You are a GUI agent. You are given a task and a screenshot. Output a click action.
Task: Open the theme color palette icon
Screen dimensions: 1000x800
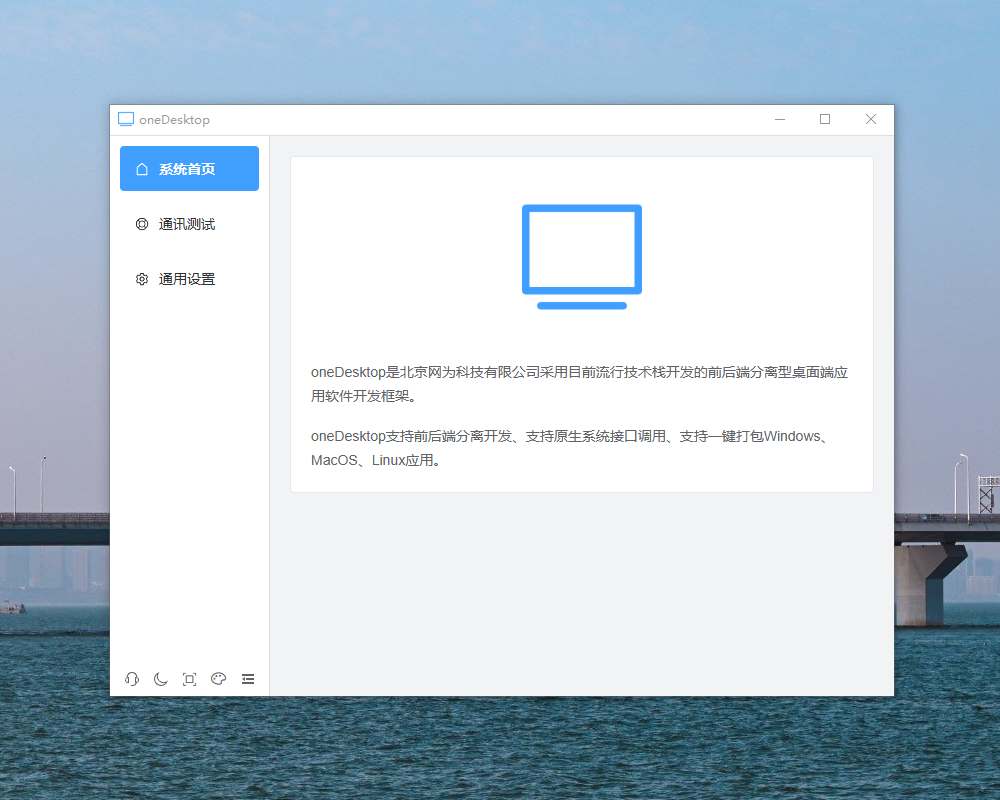(219, 679)
